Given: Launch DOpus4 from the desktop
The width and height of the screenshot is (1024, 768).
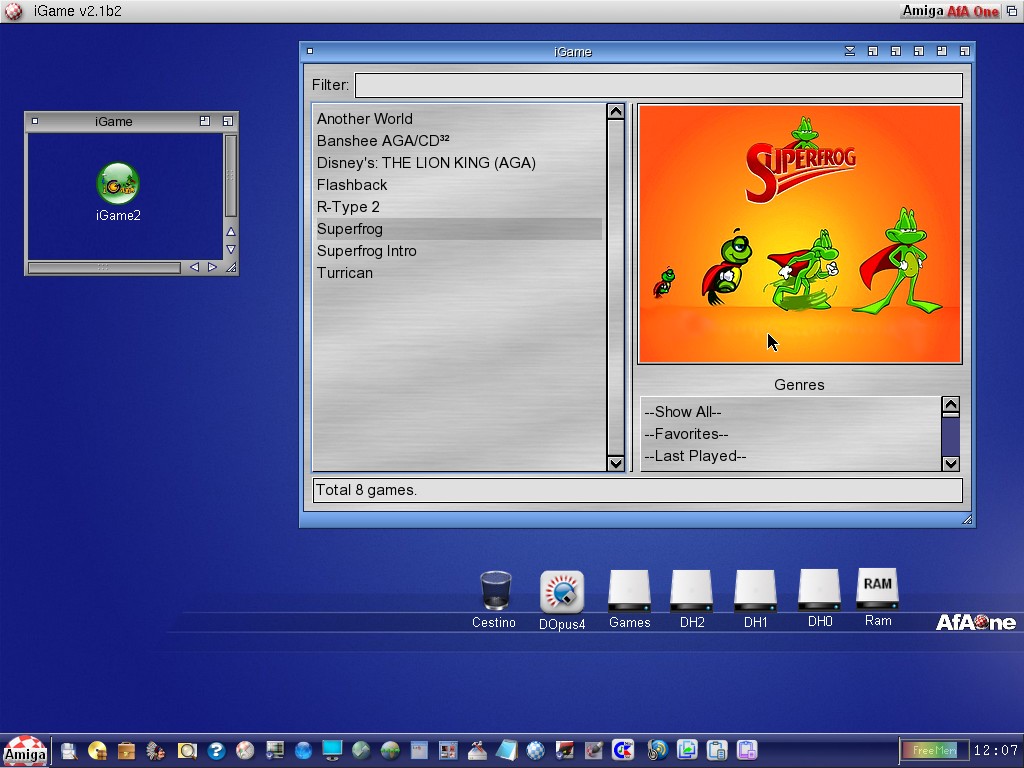Looking at the screenshot, I should click(x=562, y=592).
